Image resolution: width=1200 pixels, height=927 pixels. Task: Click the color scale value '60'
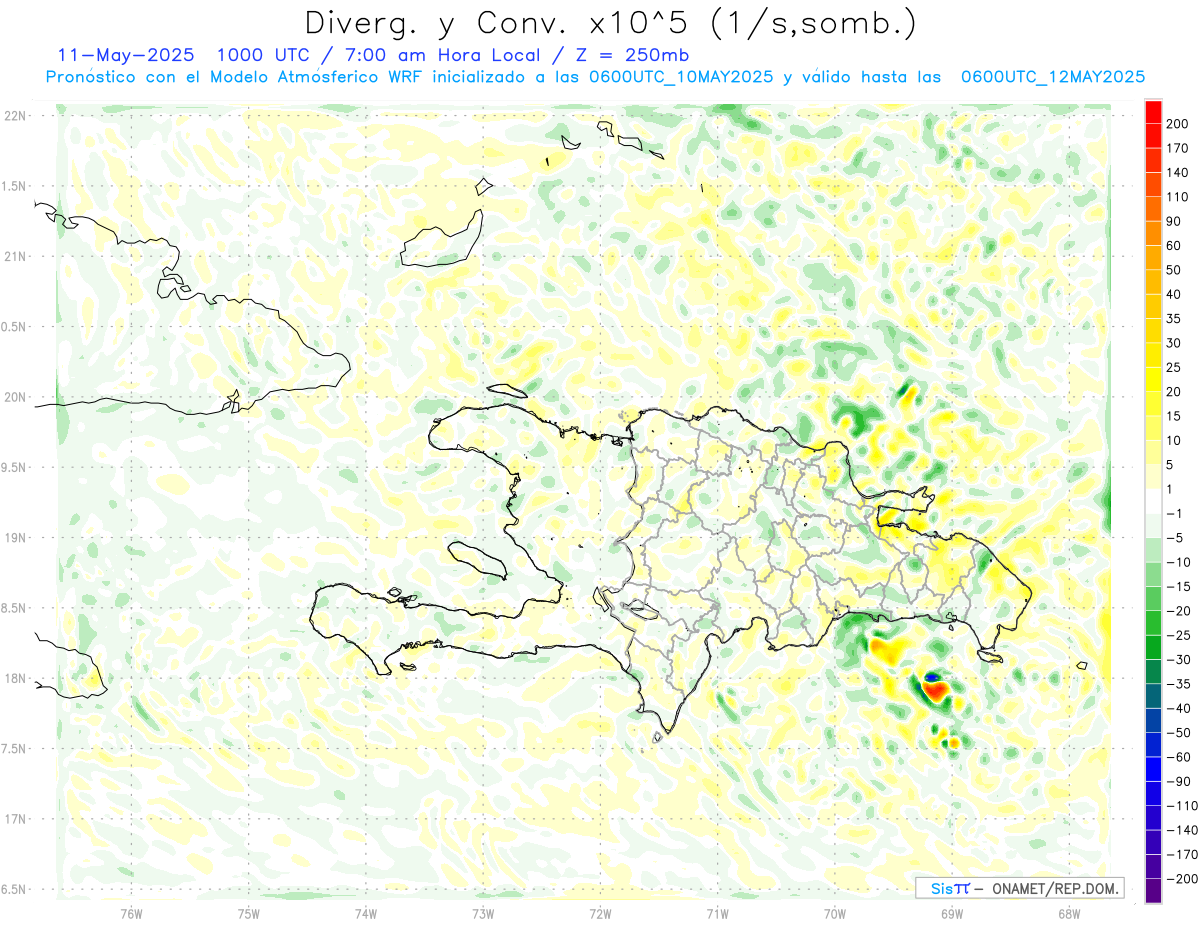(x=1175, y=246)
